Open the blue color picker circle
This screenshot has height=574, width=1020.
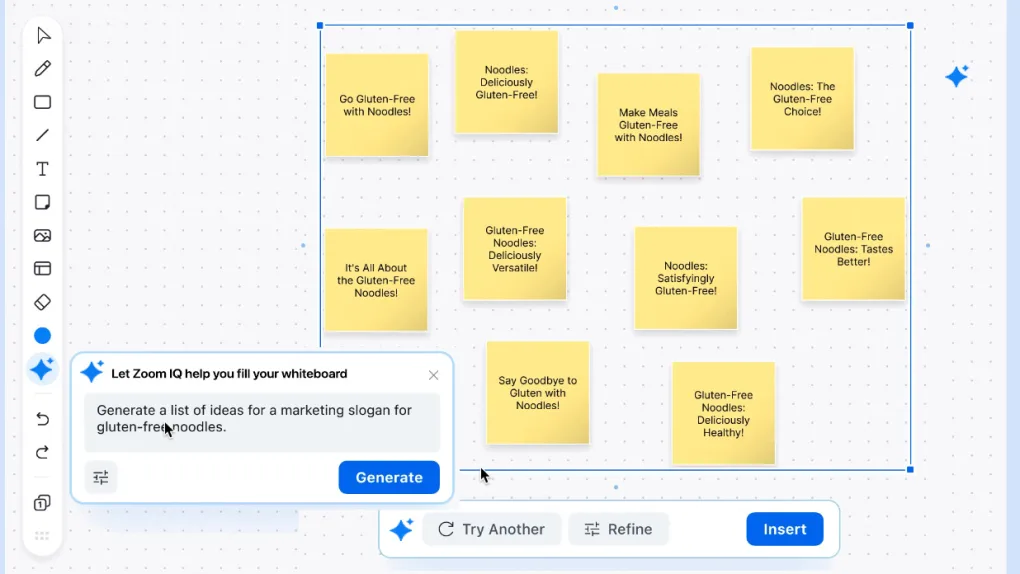click(43, 336)
